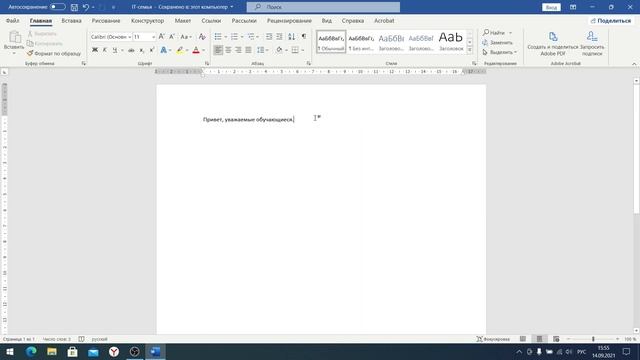The width and height of the screenshot is (640, 360).
Task: Expand the styles gallery more arrow
Action: point(469,50)
